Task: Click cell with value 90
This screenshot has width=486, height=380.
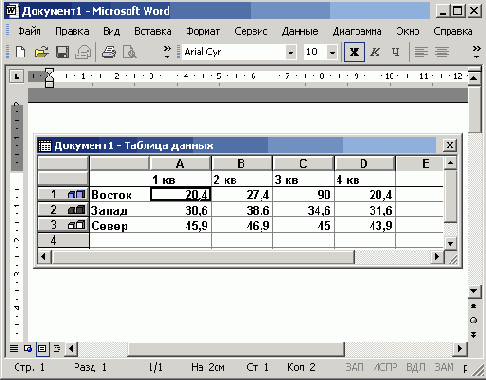Action: click(303, 194)
